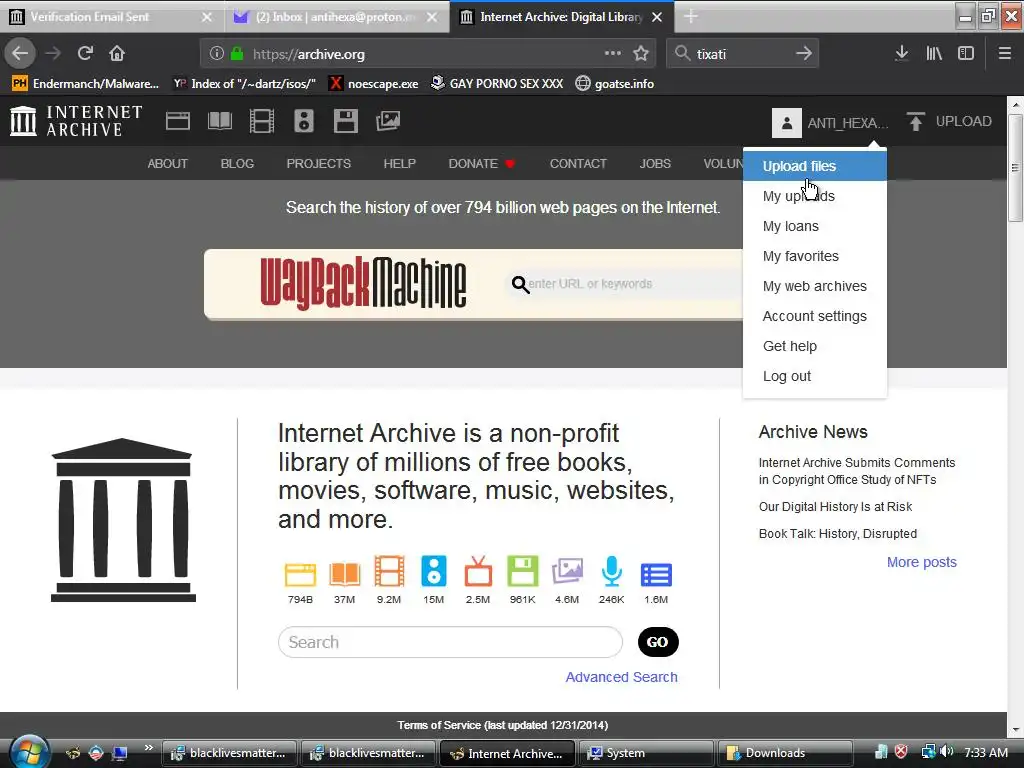Screen dimensions: 1024x768
Task: Open the Downloads taskbar button
Action: pyautogui.click(x=785, y=753)
